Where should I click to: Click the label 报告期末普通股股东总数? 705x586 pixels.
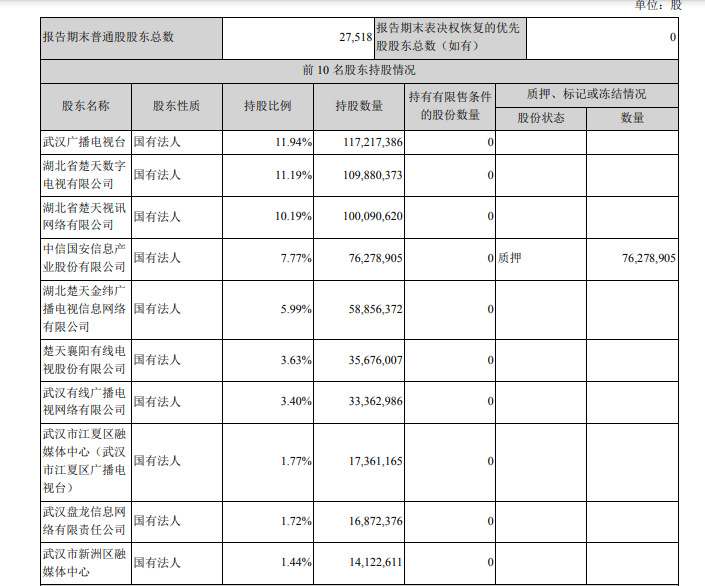coord(108,37)
